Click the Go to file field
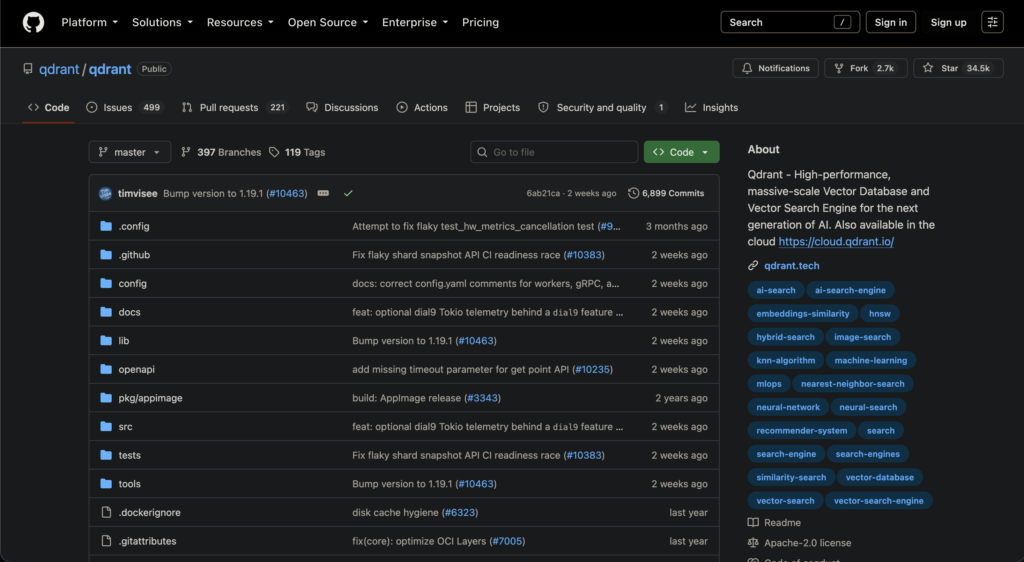 pos(554,152)
